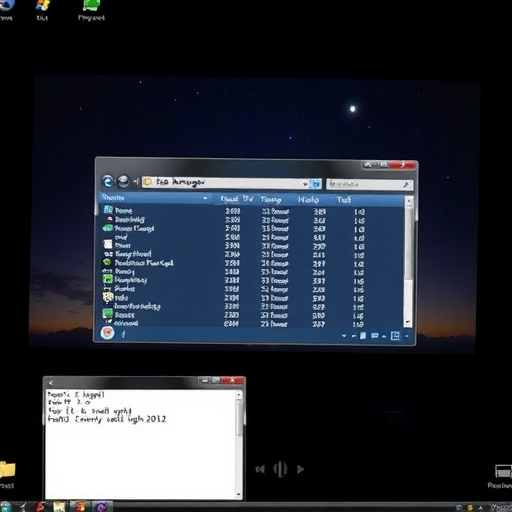Click the search box in file window
The width and height of the screenshot is (512, 512).
click(x=369, y=184)
